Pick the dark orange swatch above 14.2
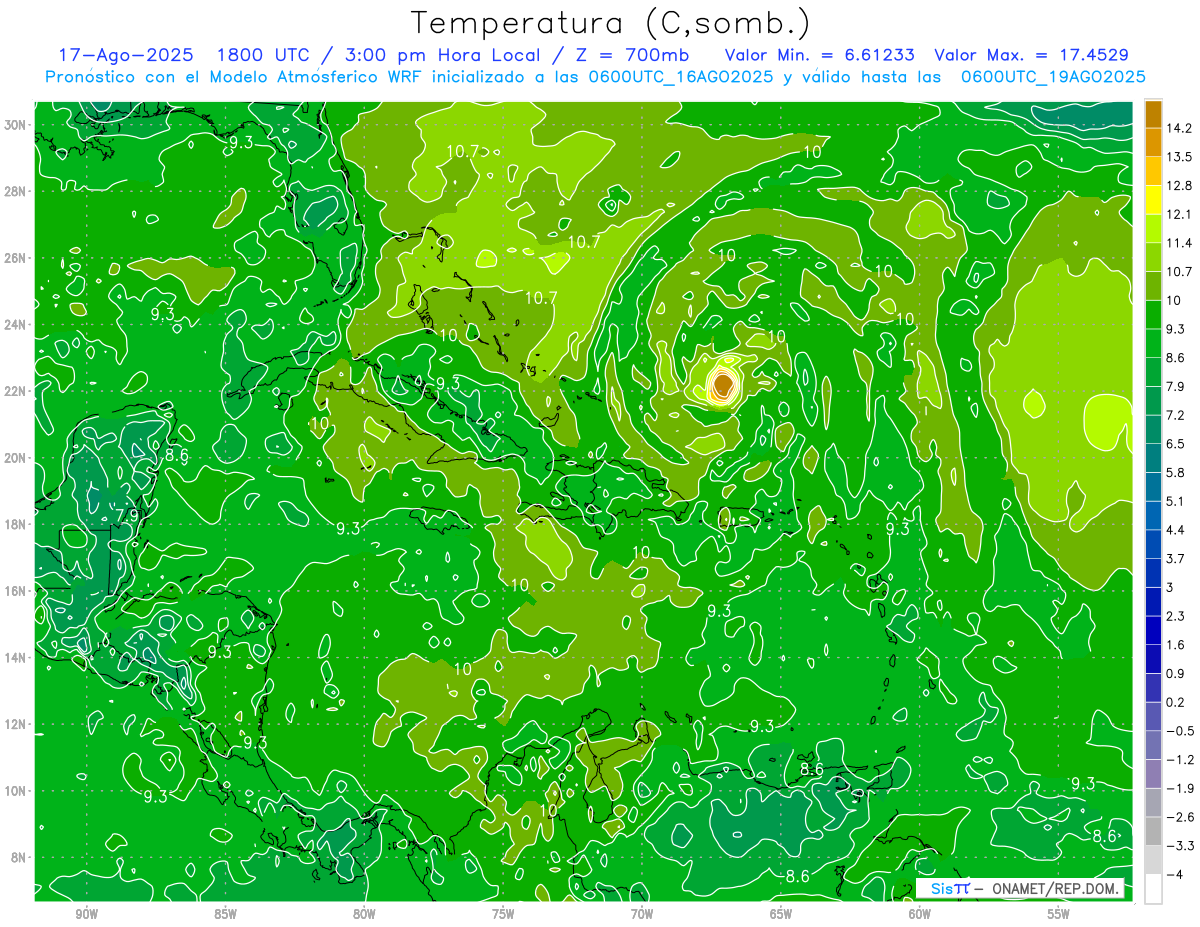Viewport: 1200px width, 927px height. click(x=1153, y=114)
